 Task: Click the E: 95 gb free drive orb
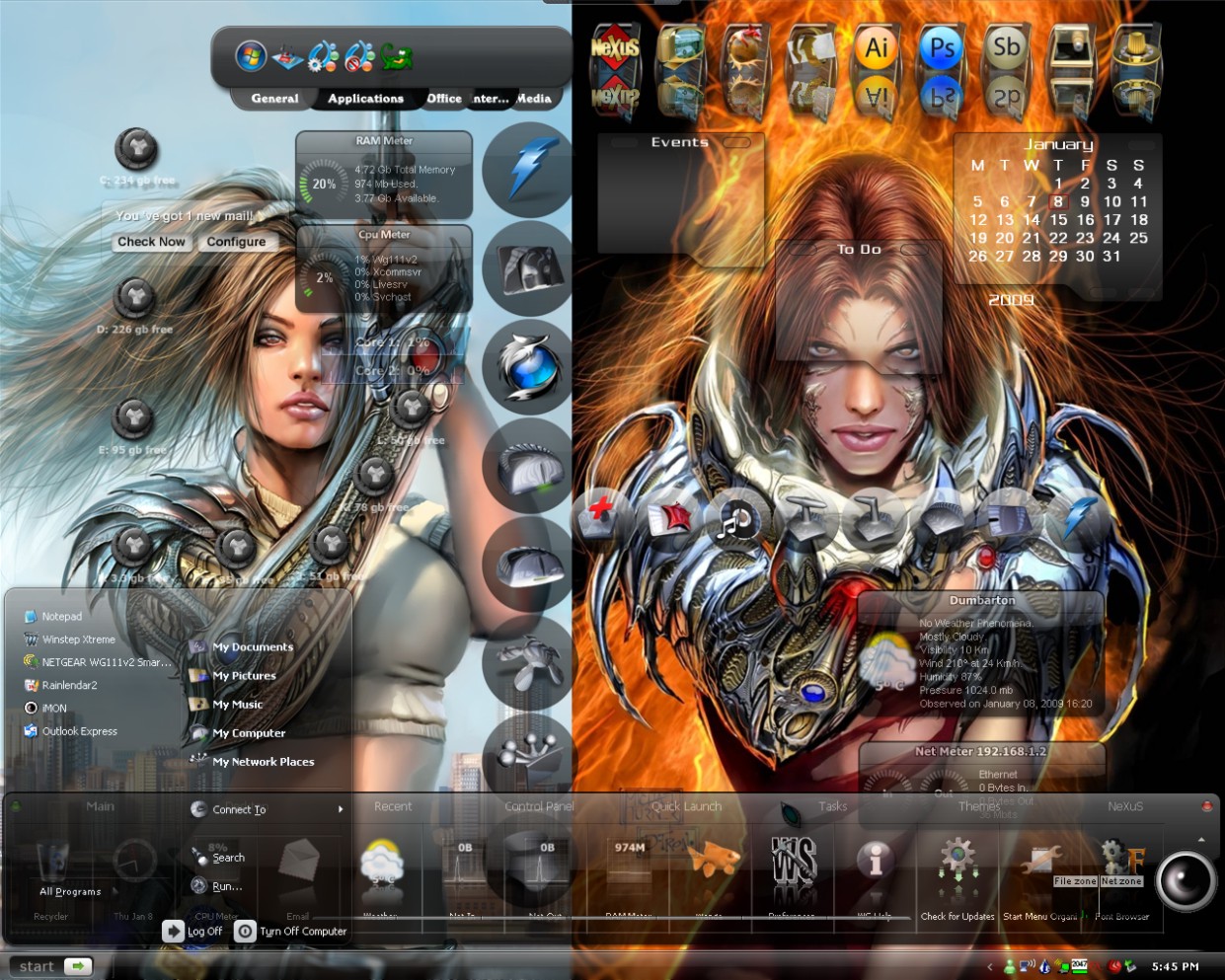(133, 418)
